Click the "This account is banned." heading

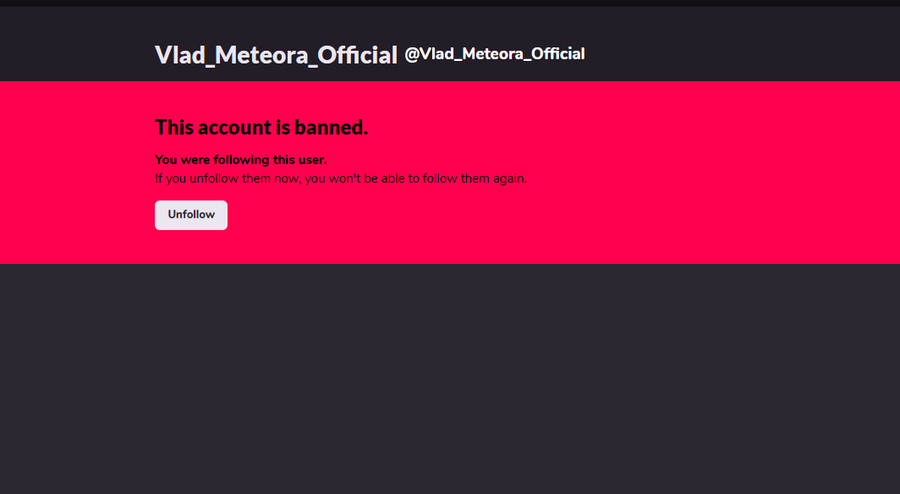[x=262, y=127]
